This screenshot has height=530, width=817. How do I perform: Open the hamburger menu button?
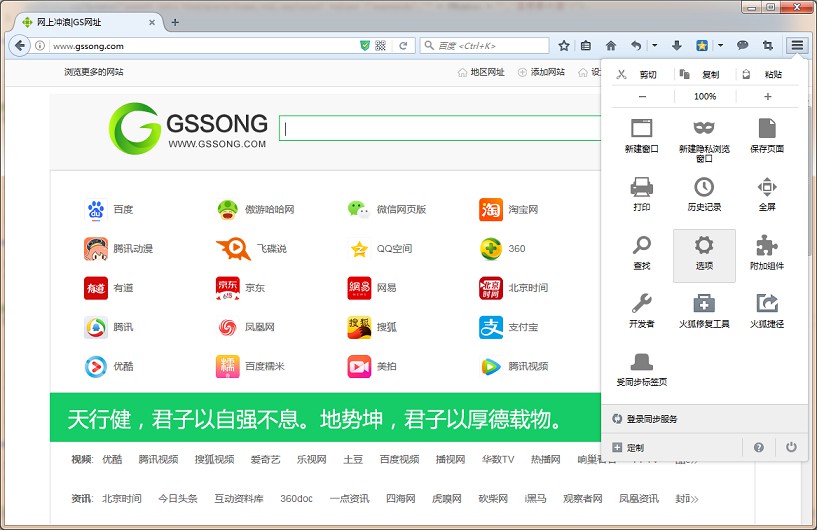(x=797, y=45)
